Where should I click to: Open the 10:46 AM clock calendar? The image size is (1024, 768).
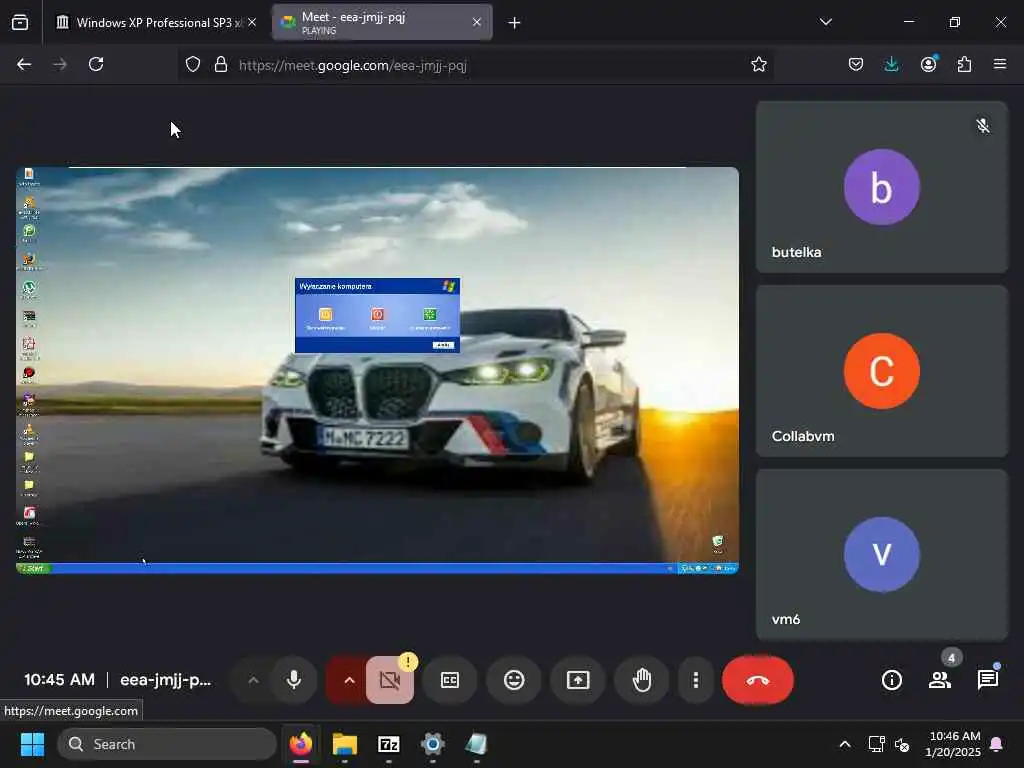953,744
